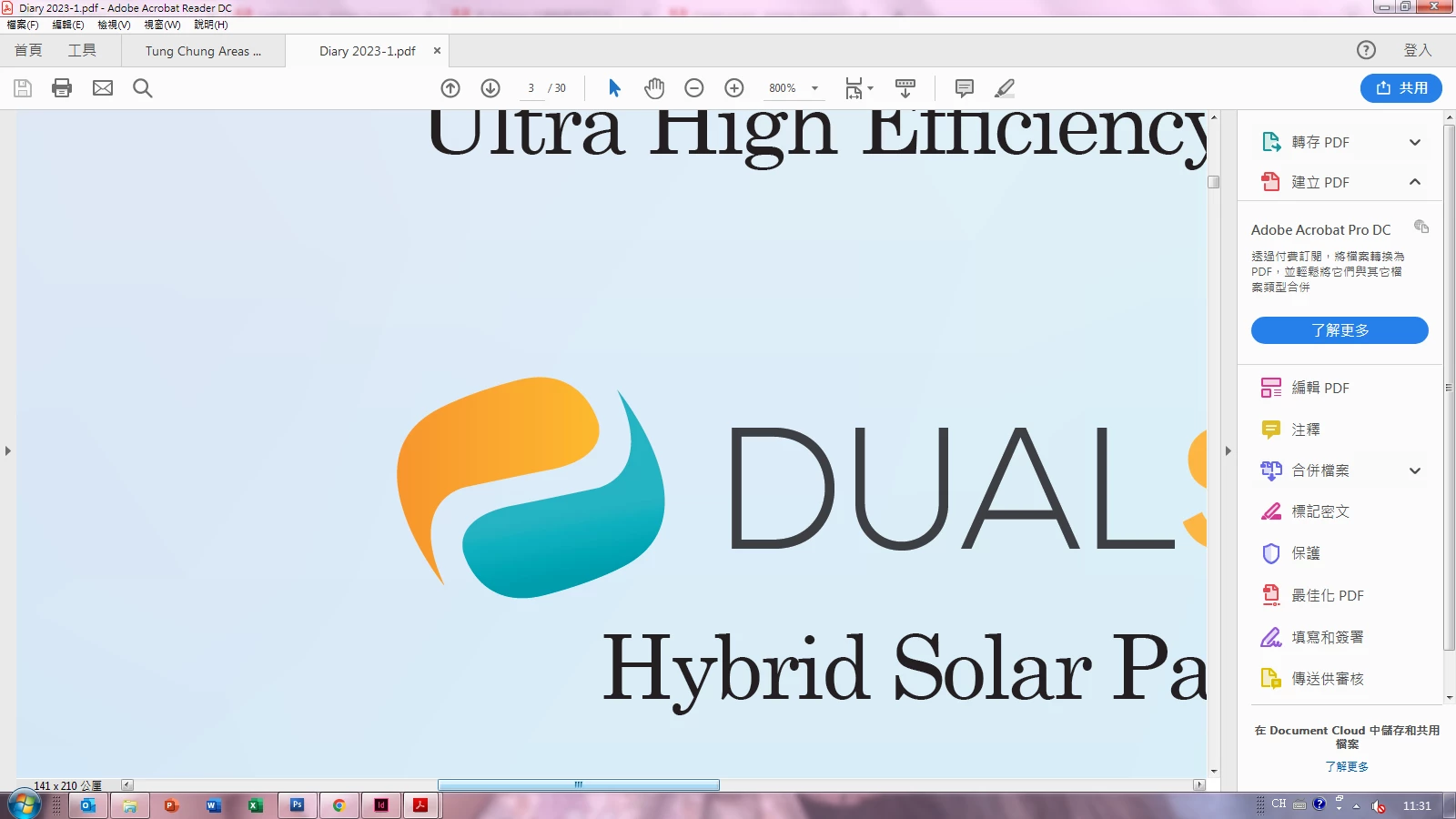Expand the left navigation pane arrow
The image size is (1456, 819).
[7, 450]
